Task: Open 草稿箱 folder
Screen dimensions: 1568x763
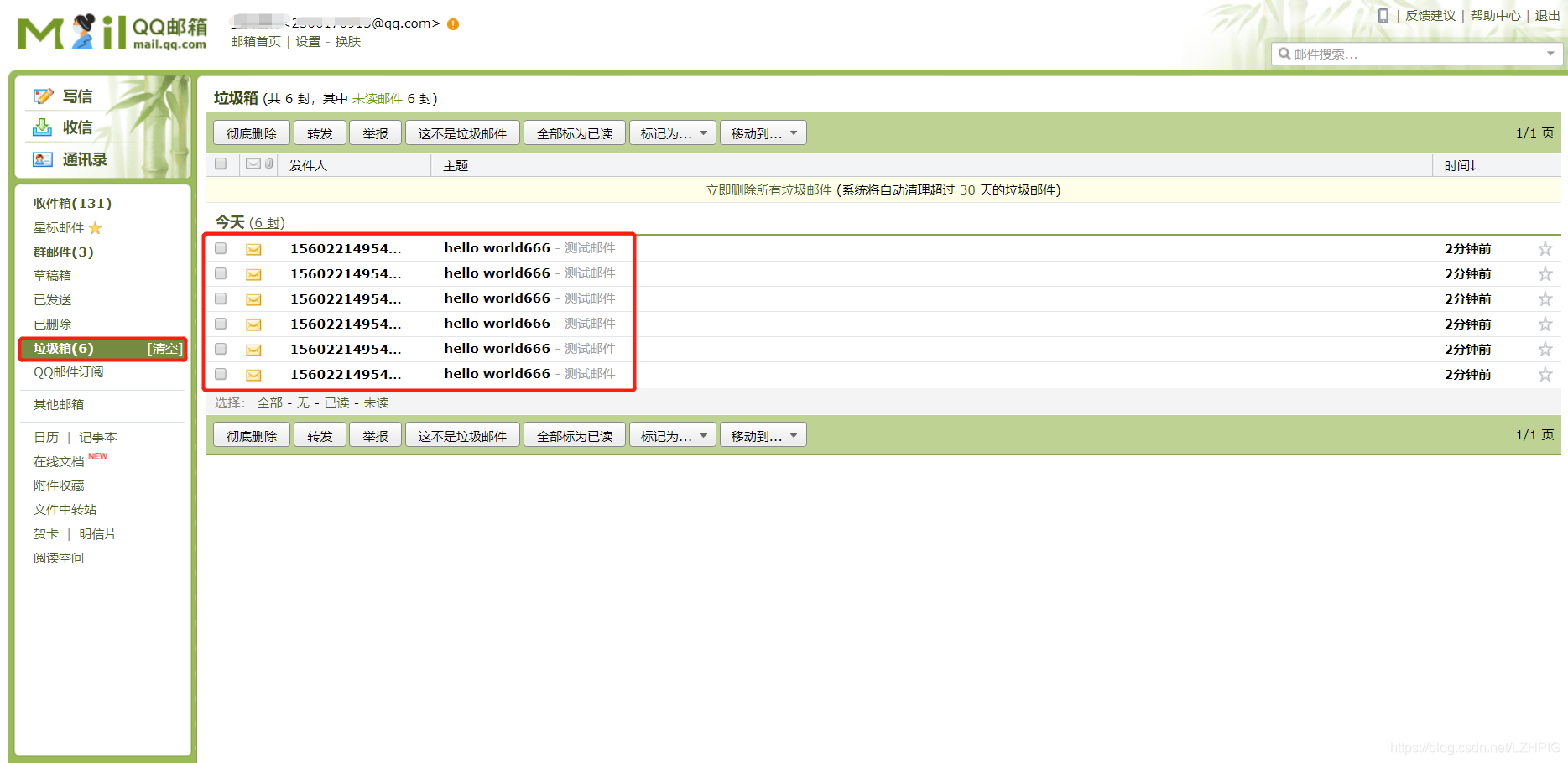Action: click(x=52, y=275)
